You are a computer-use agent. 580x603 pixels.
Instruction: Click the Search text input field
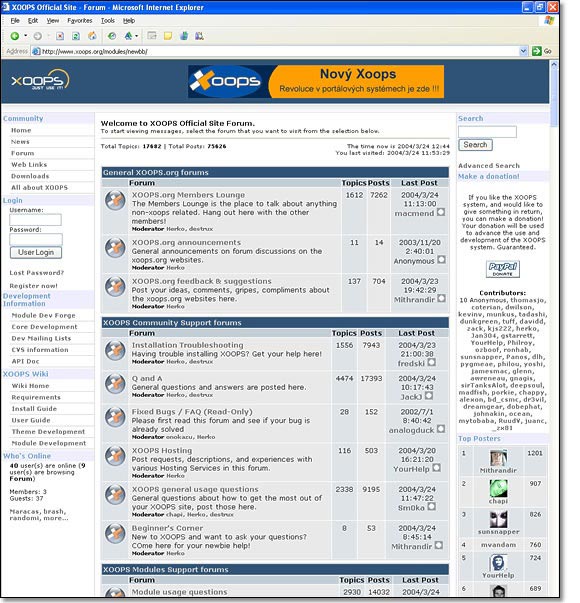pyautogui.click(x=487, y=132)
